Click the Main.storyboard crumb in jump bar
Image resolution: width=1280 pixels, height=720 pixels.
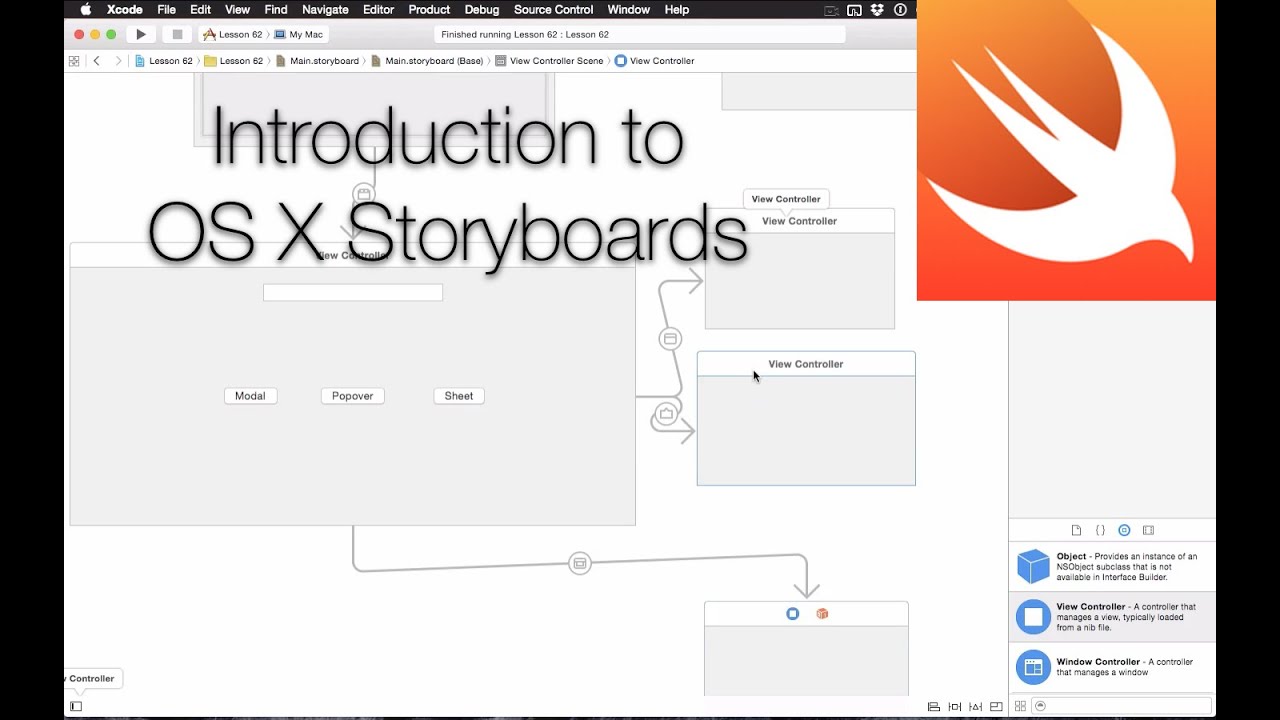tap(317, 61)
